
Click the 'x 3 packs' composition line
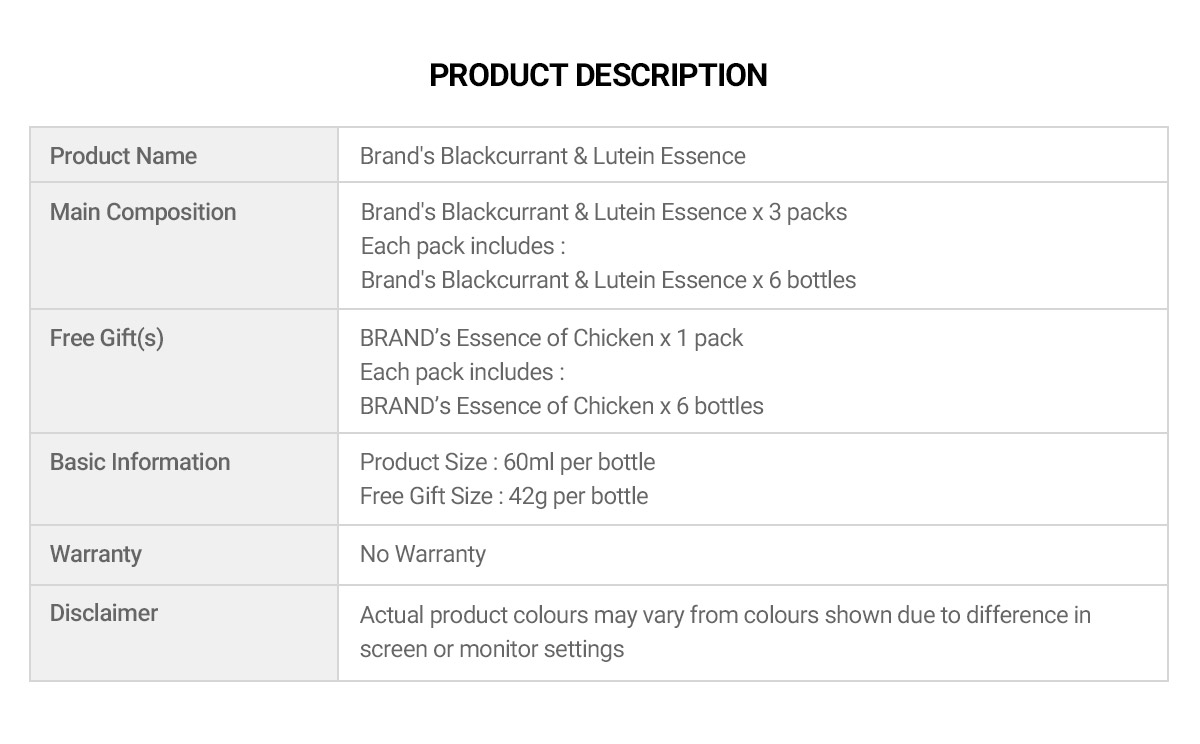(x=604, y=212)
